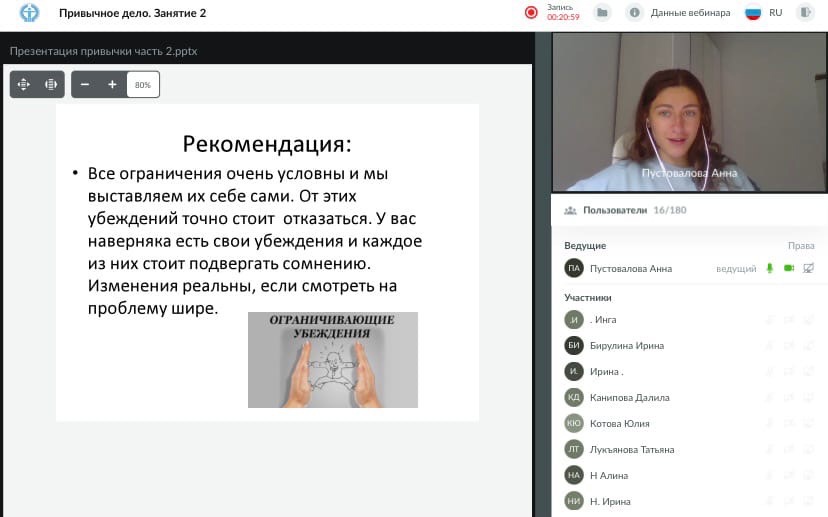Toggle camera icon for Пустовалова Анна
This screenshot has height=517, width=828.
pyautogui.click(x=789, y=268)
